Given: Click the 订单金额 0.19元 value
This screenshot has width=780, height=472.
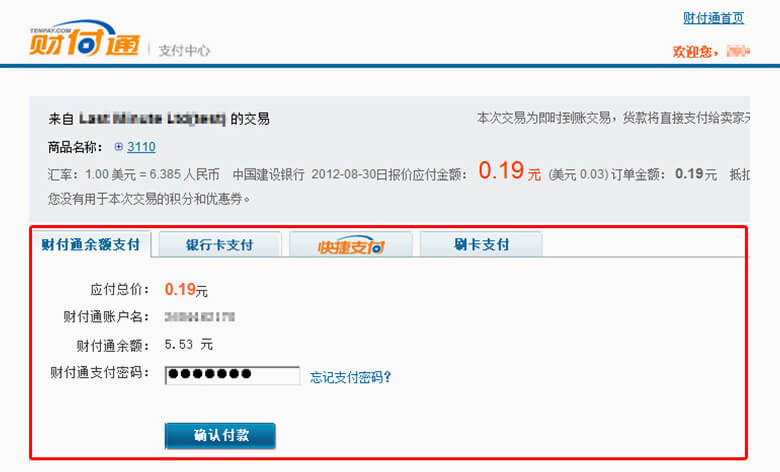Looking at the screenshot, I should click(x=696, y=174).
